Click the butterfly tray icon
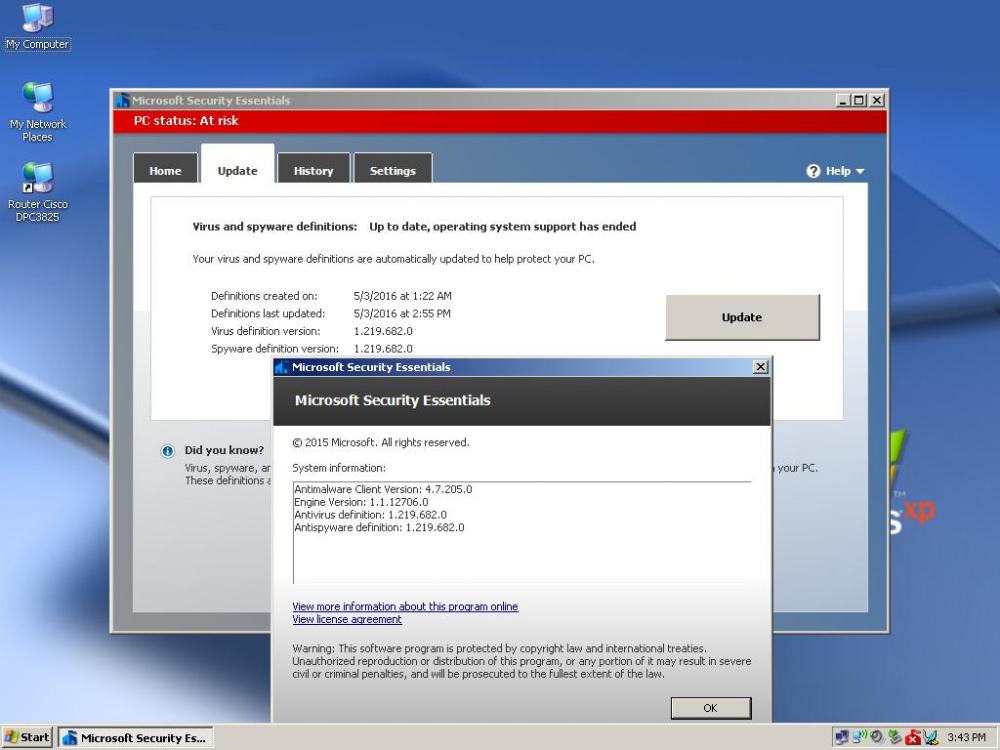 pyautogui.click(x=930, y=738)
